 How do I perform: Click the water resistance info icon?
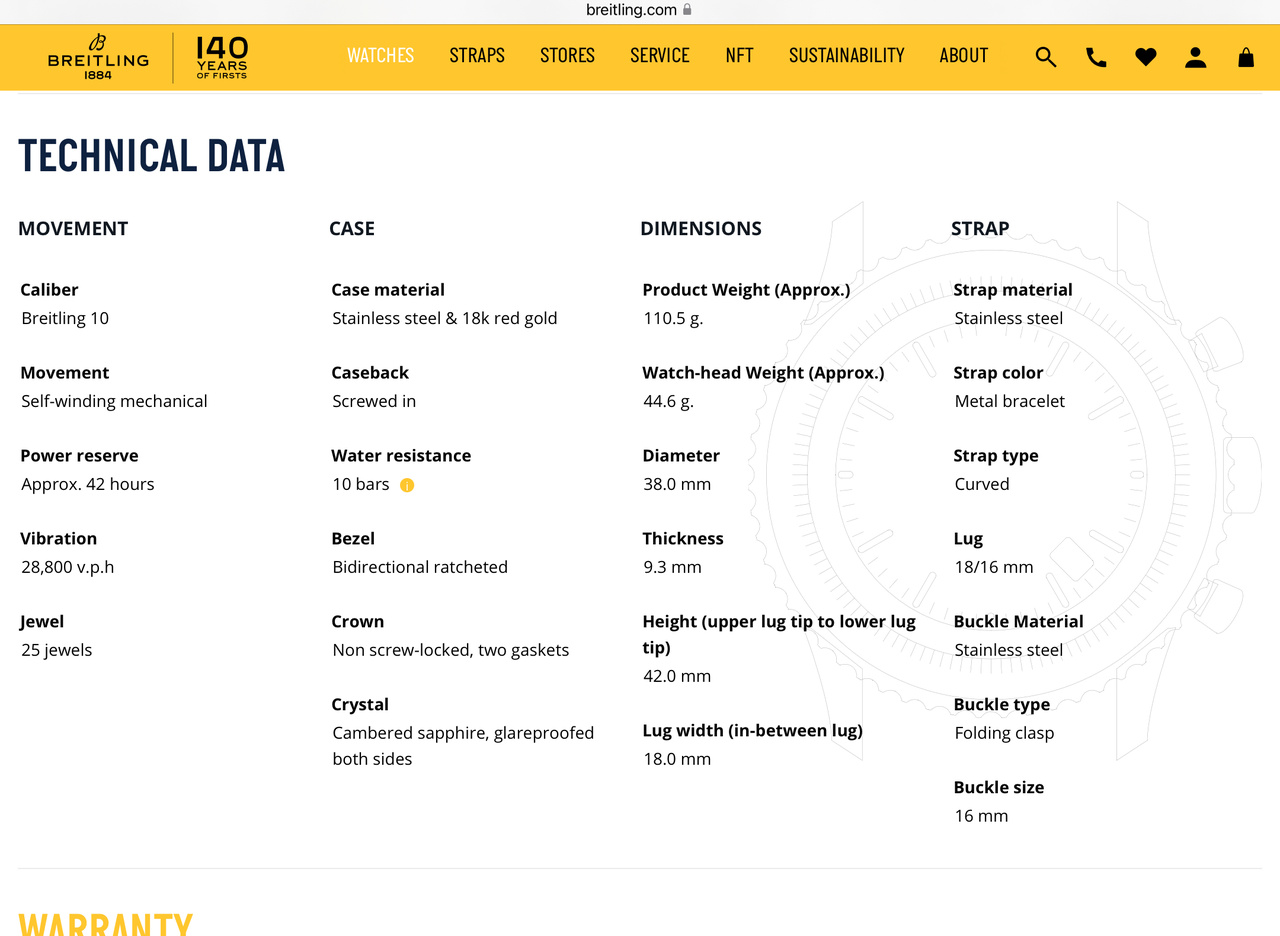tap(407, 485)
